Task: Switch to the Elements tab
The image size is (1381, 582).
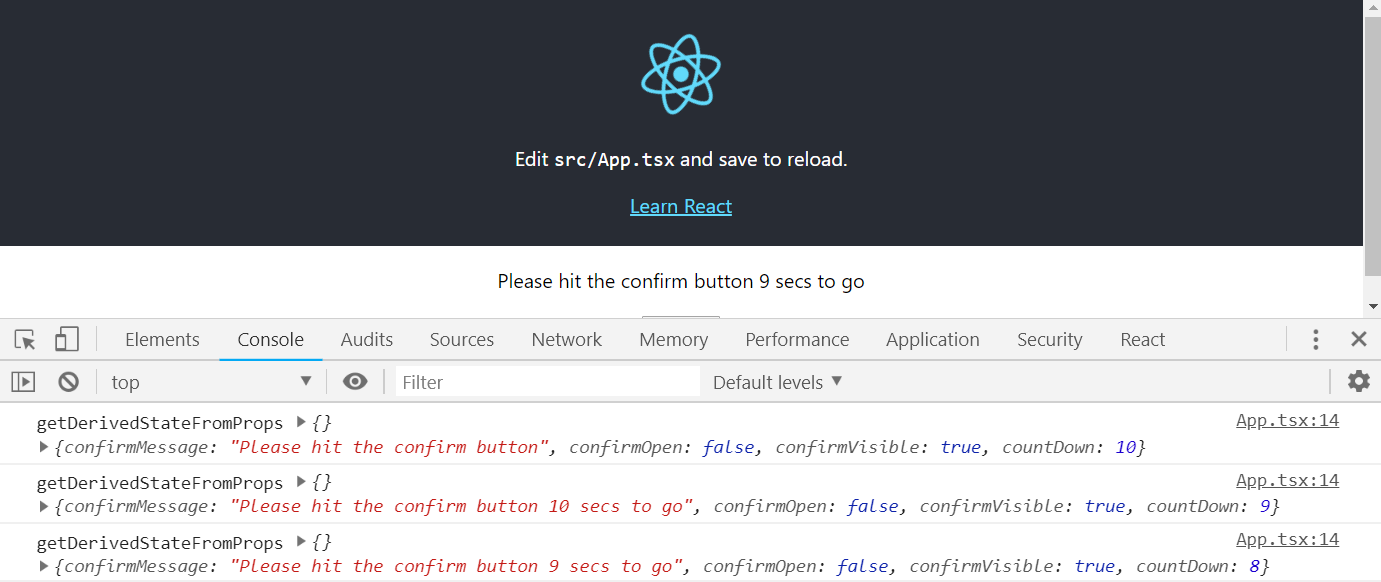Action: pos(162,340)
